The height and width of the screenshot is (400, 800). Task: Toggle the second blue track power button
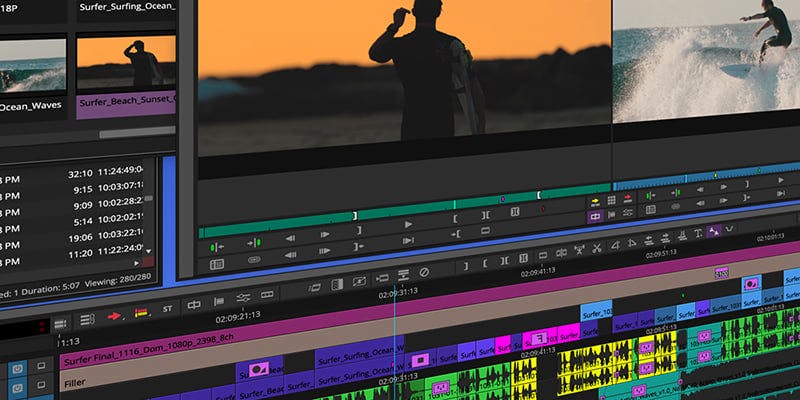pos(19,388)
